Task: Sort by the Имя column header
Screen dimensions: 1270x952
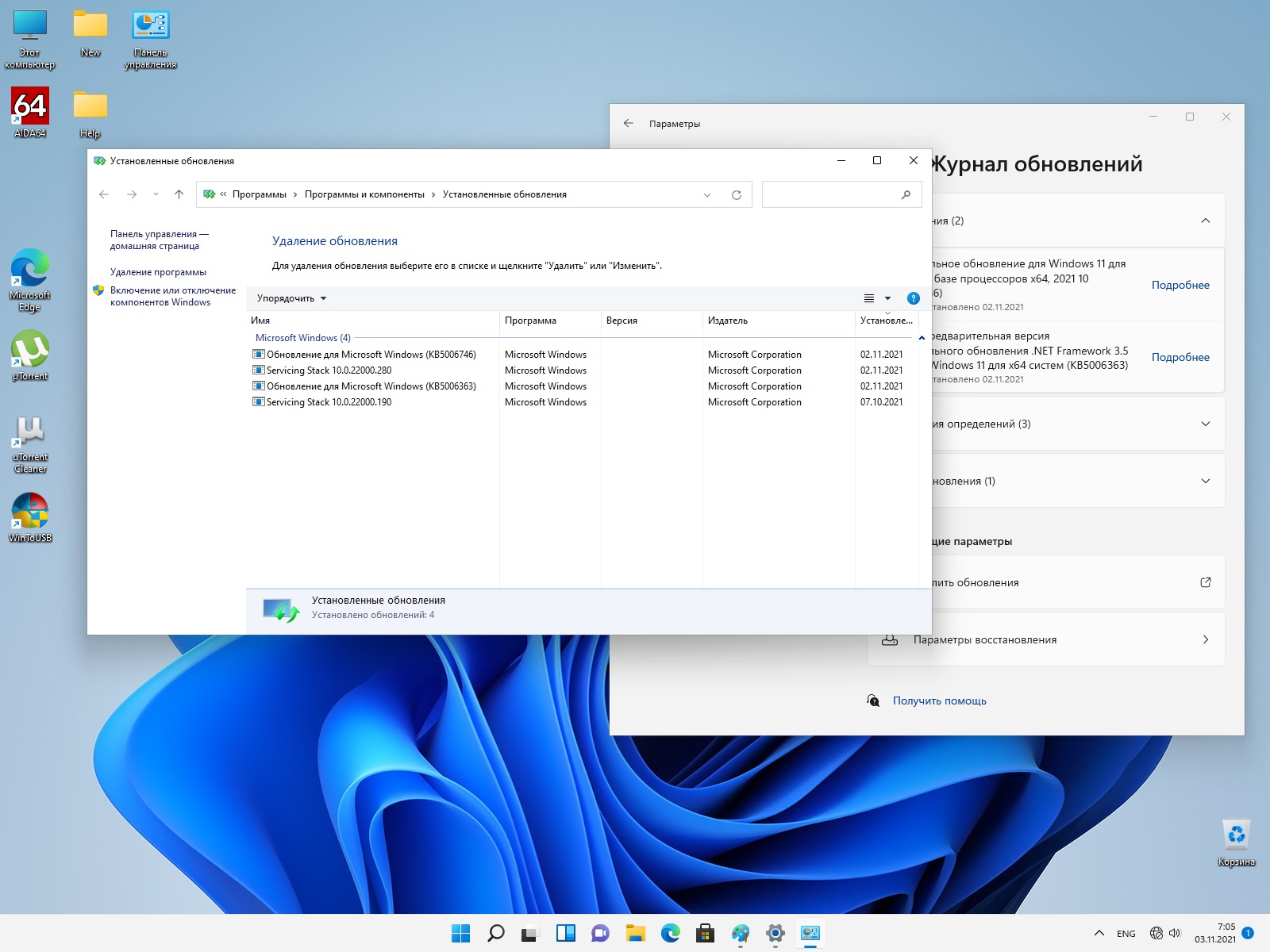Action: click(260, 321)
